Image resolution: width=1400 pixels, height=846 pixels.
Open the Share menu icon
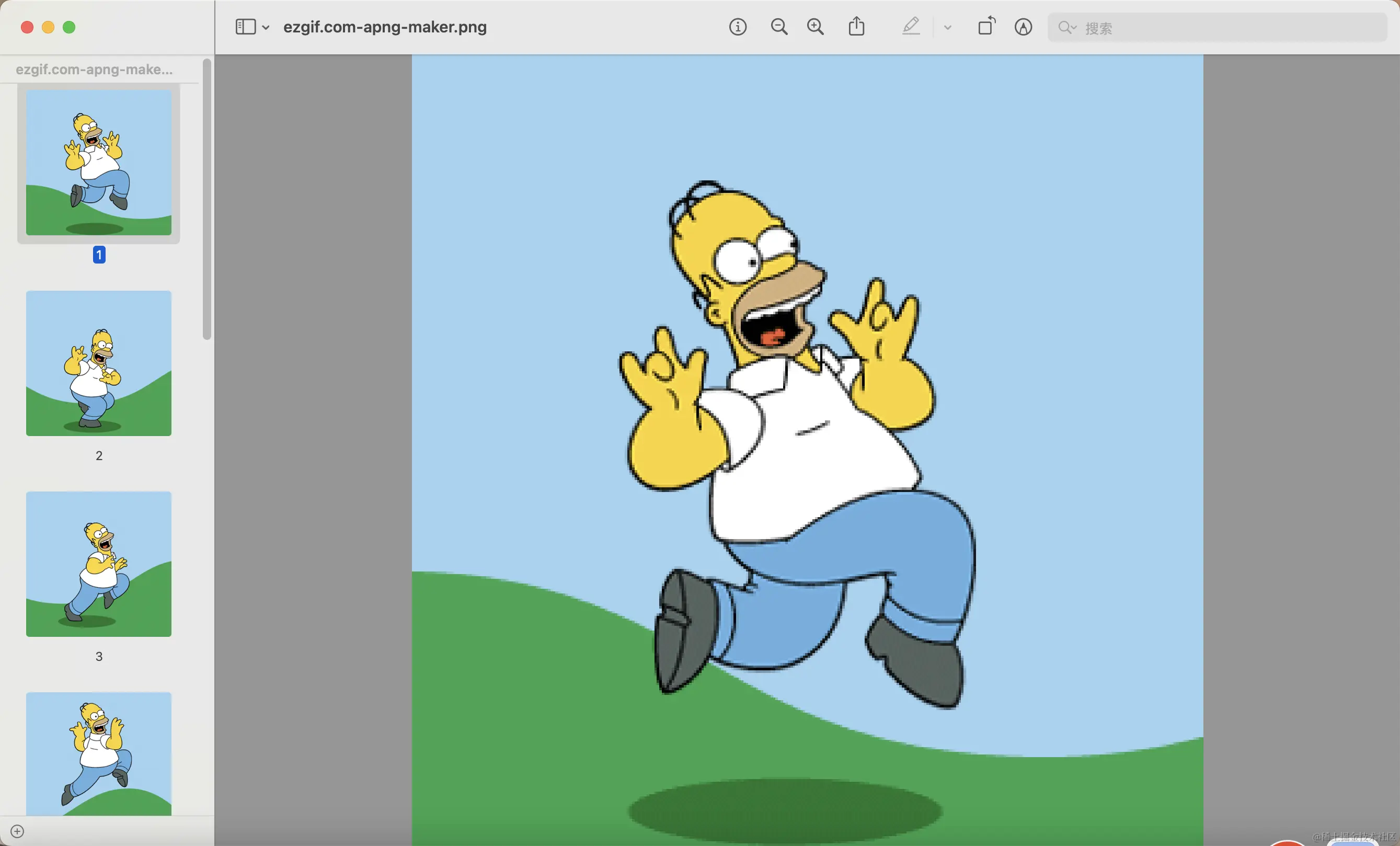coord(856,27)
